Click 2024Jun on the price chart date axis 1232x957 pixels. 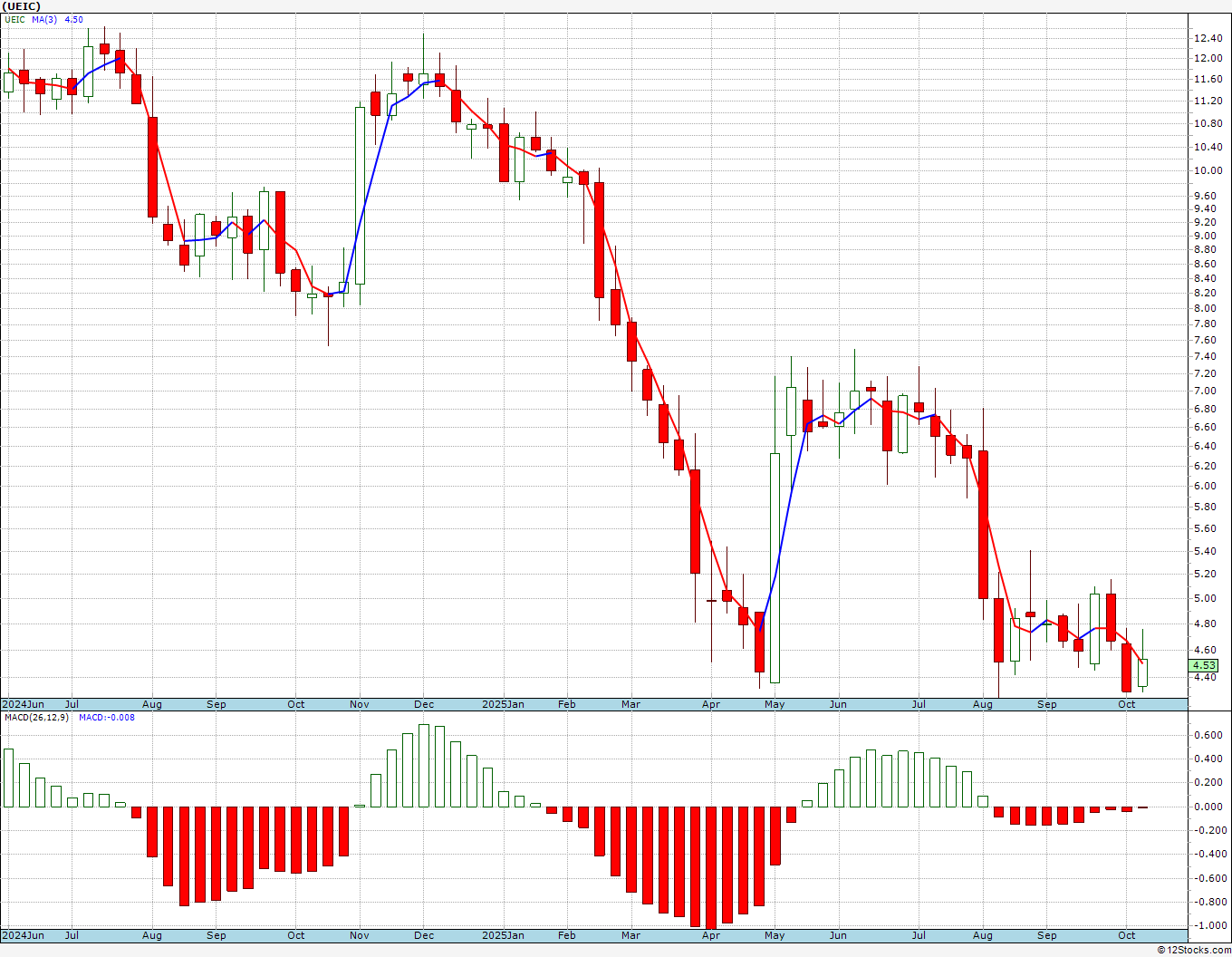[x=24, y=704]
